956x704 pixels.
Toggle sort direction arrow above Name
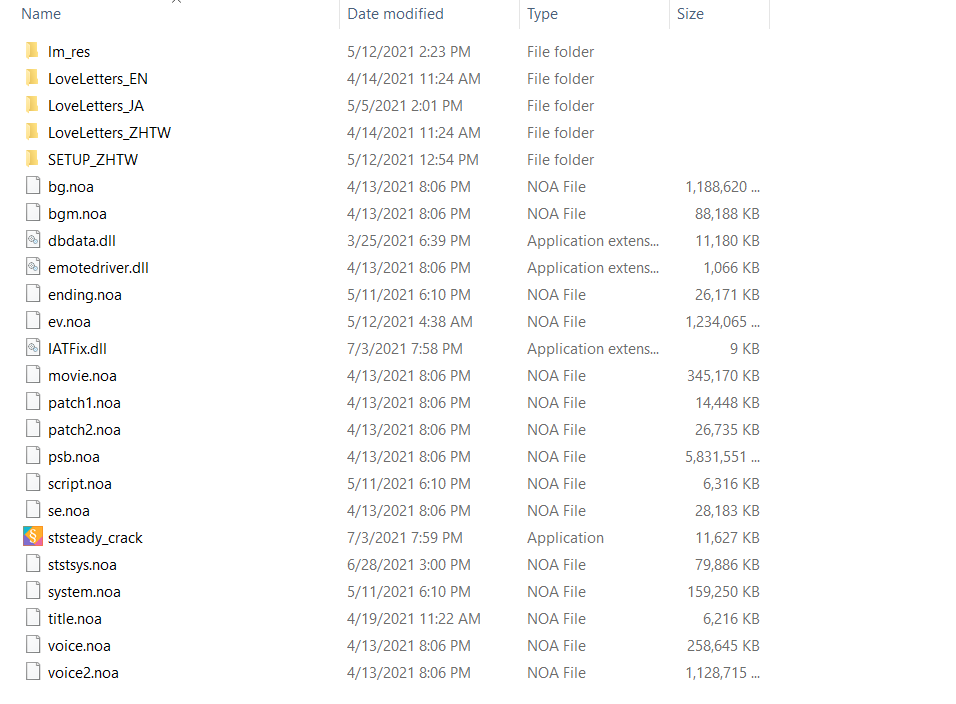point(176,2)
